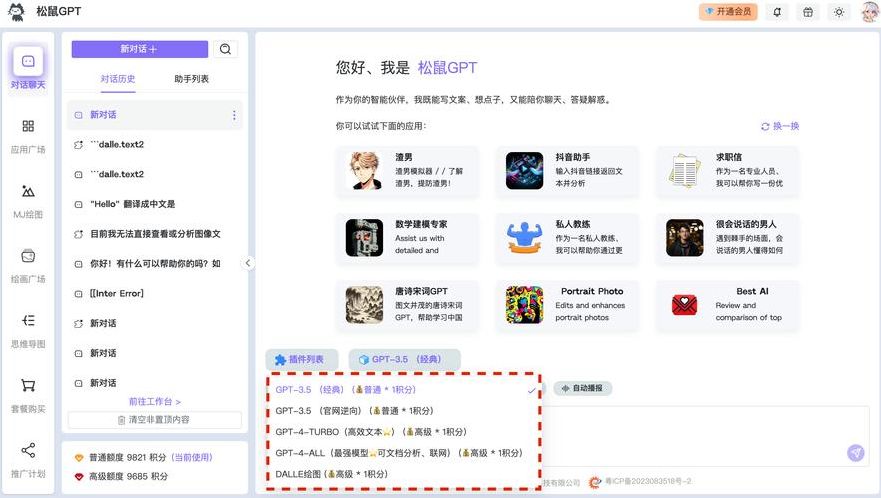This screenshot has height=498, width=881.
Task: Click the 新对话+ button
Action: tap(139, 49)
